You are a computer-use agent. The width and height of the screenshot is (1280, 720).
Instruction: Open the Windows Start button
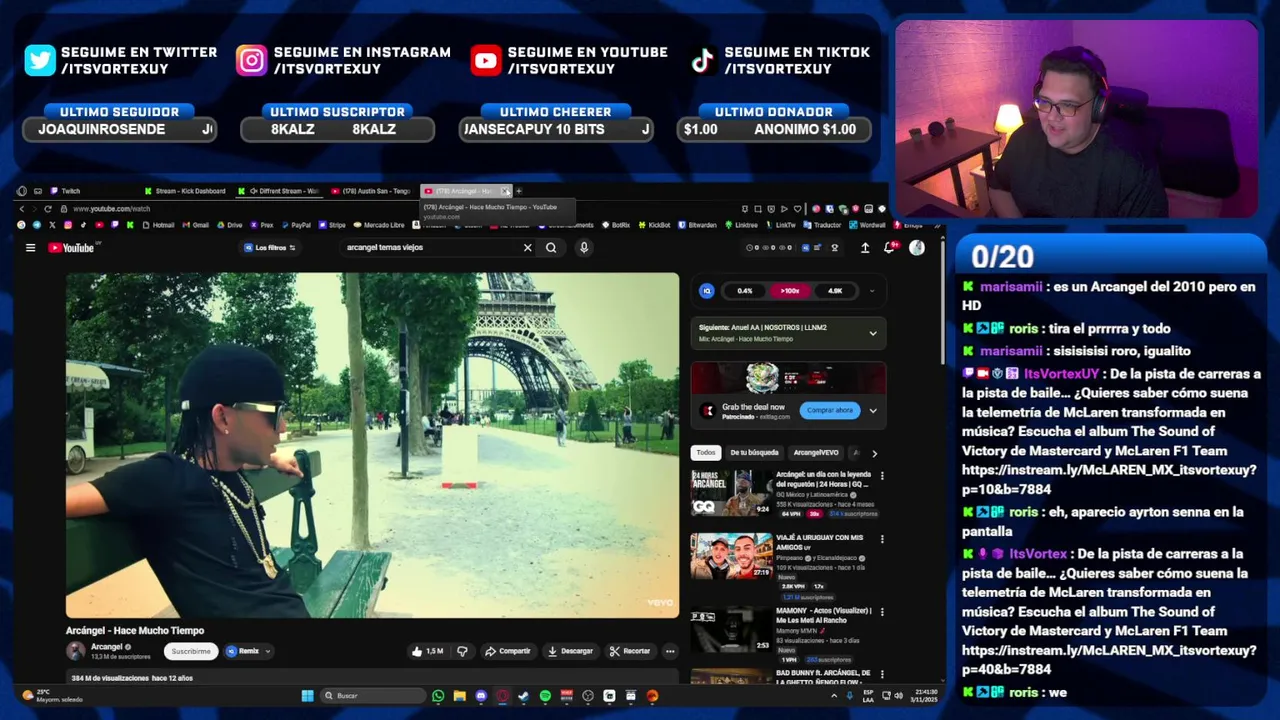pyautogui.click(x=307, y=696)
